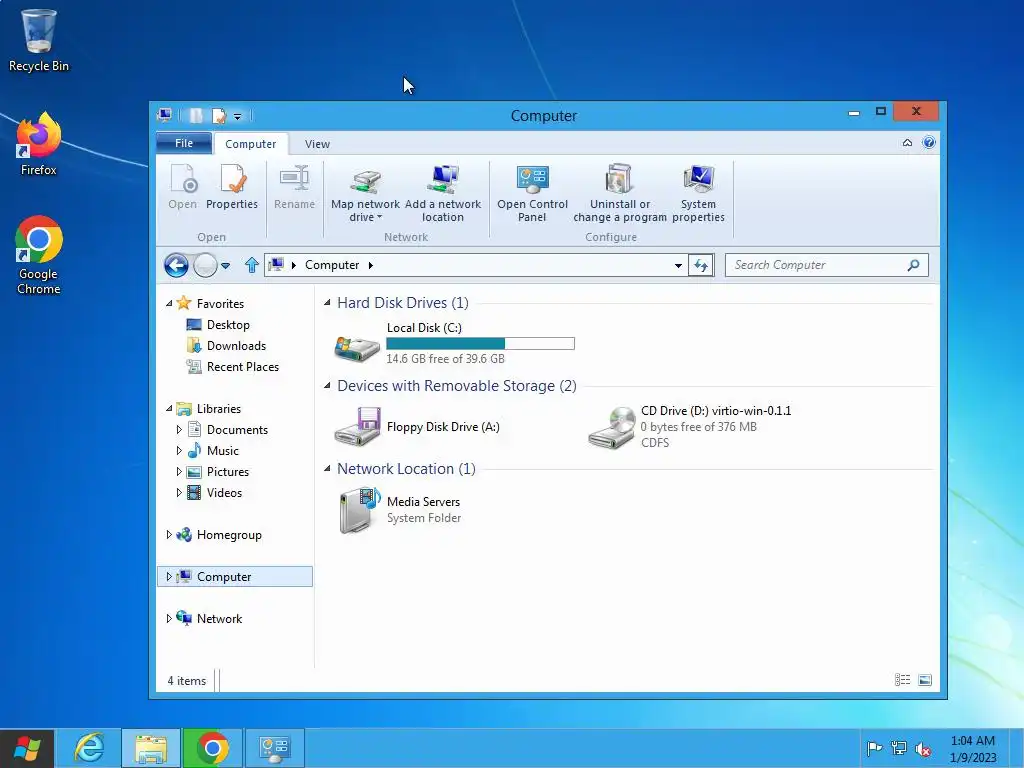Go back with the Back arrow
Image resolution: width=1024 pixels, height=768 pixels.
(176, 265)
